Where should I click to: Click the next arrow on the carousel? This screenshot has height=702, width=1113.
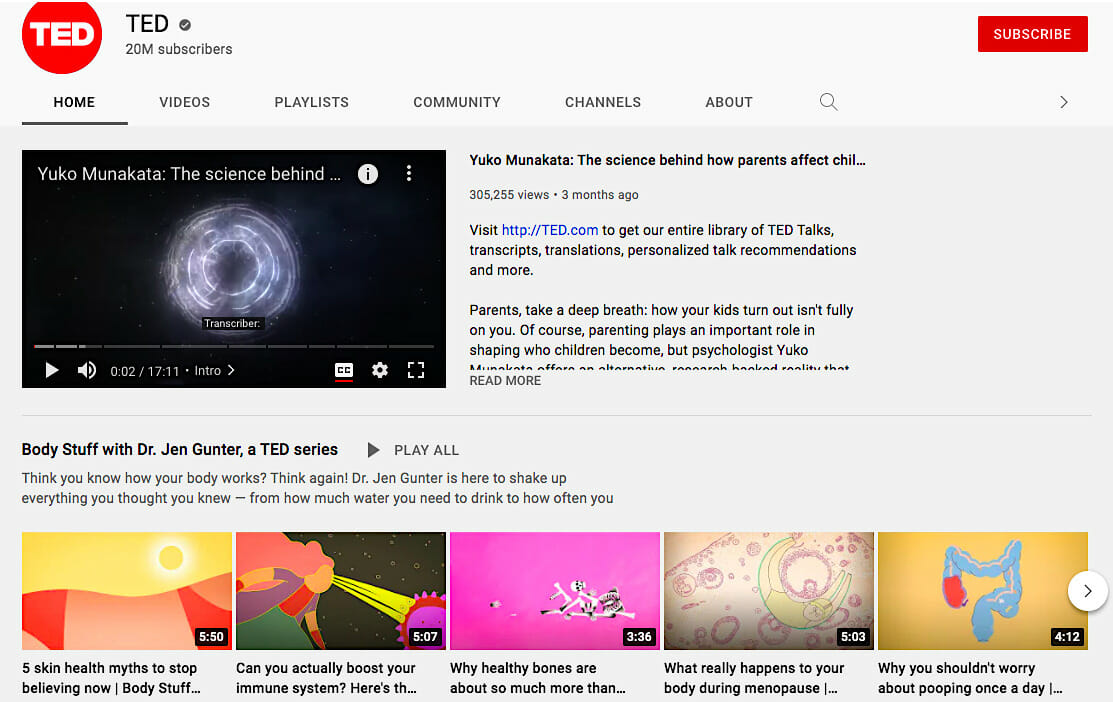[1087, 591]
